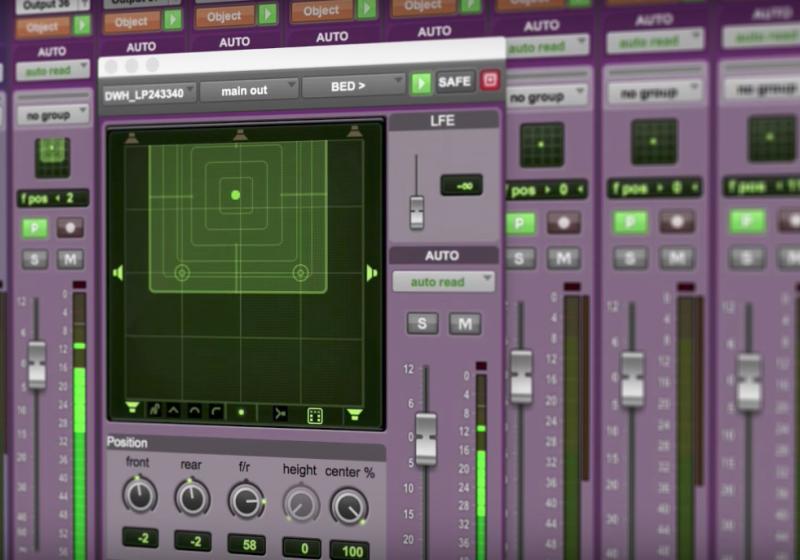The width and height of the screenshot is (800, 560).
Task: Click the f/r position knob
Action: click(246, 501)
